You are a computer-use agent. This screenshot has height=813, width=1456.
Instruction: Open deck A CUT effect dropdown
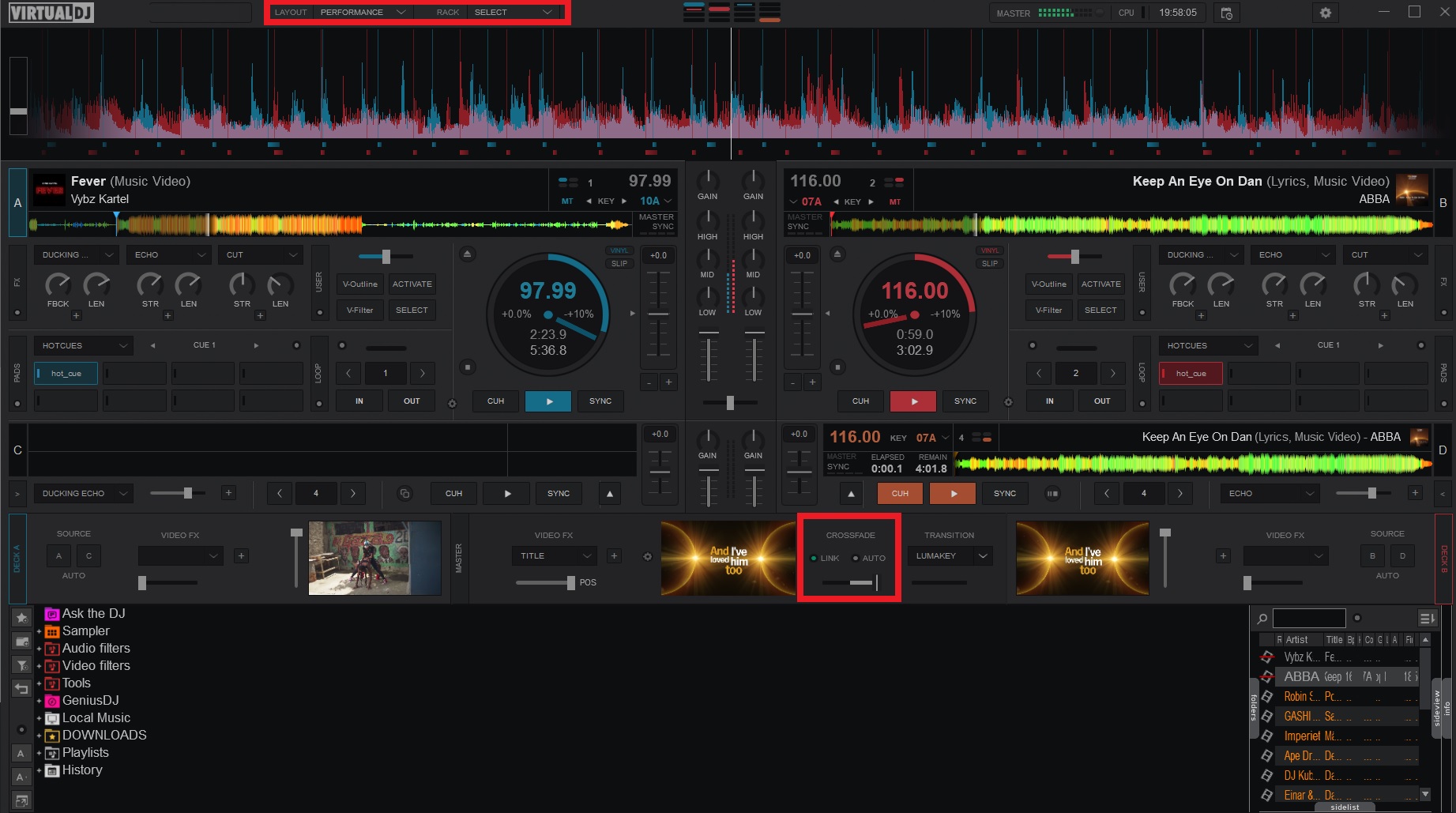click(x=260, y=255)
